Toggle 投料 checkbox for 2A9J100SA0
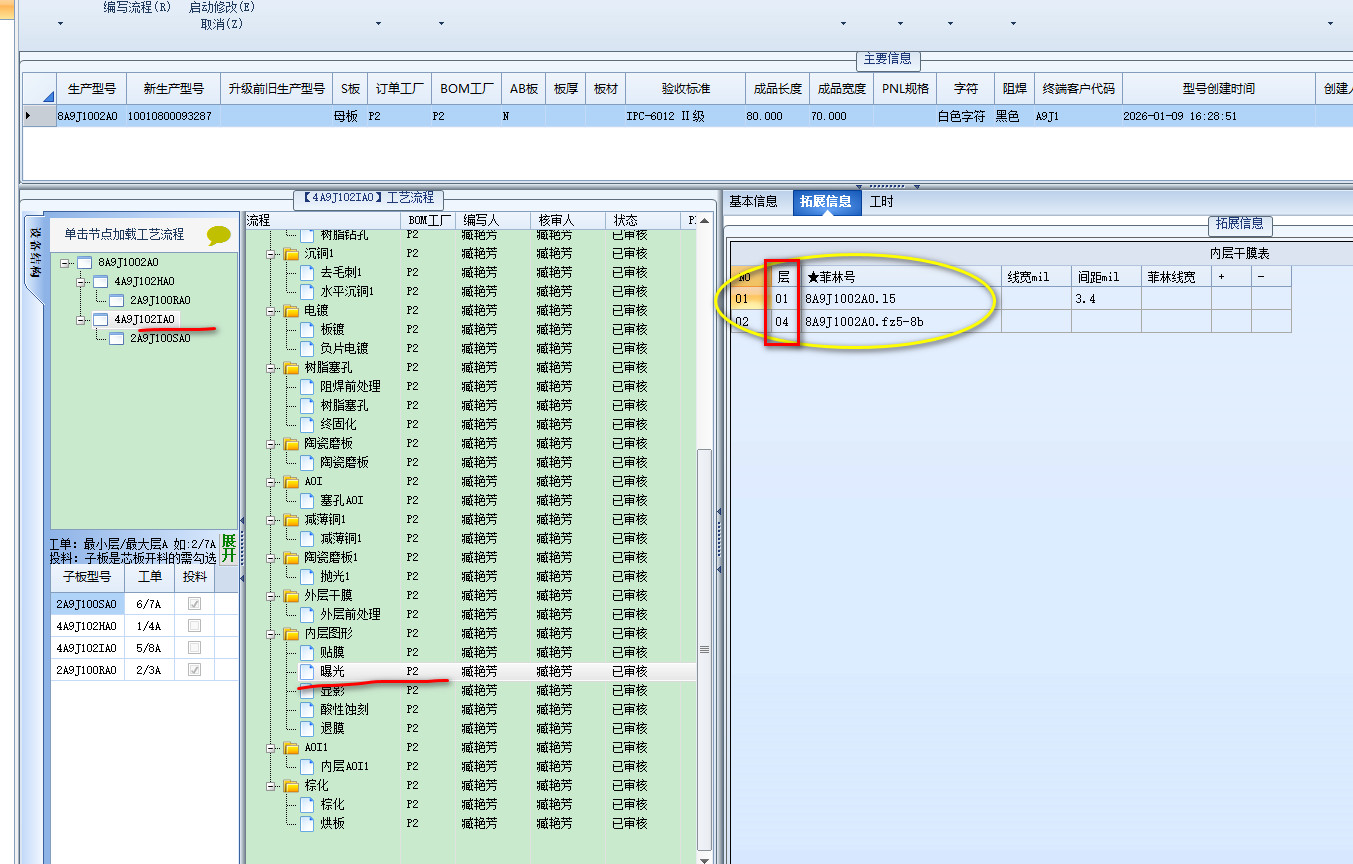1353x864 pixels. pyautogui.click(x=194, y=604)
